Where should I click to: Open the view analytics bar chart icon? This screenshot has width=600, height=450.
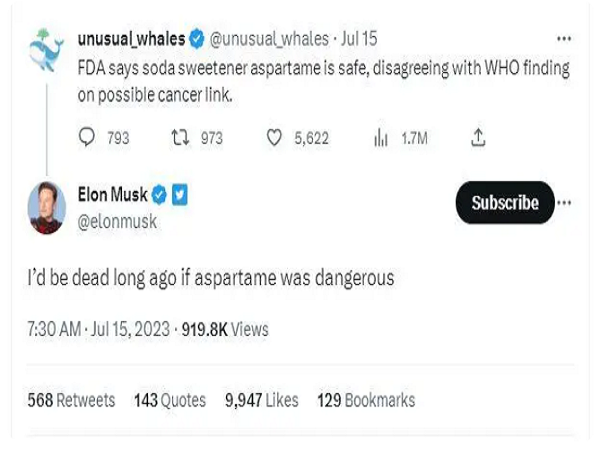pyautogui.click(x=380, y=139)
